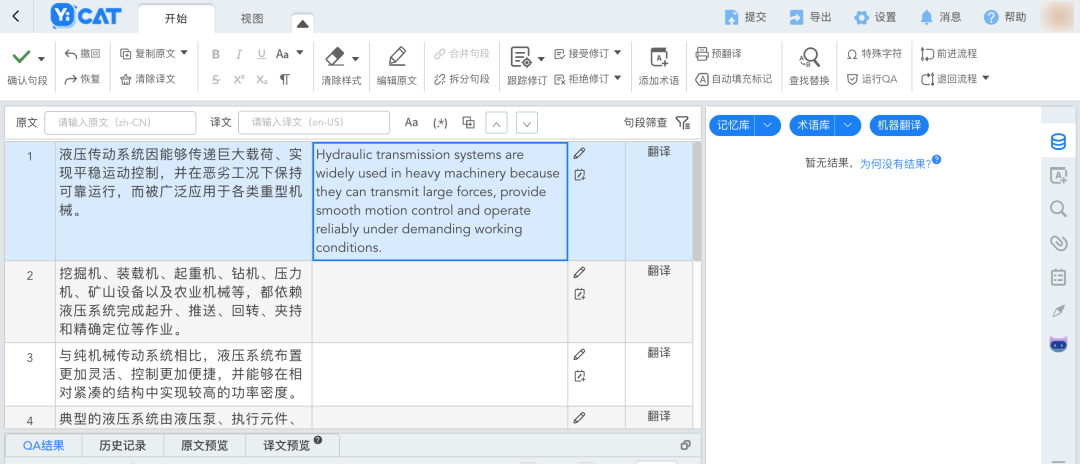Toggle match case Aa in search bar

pos(411,123)
